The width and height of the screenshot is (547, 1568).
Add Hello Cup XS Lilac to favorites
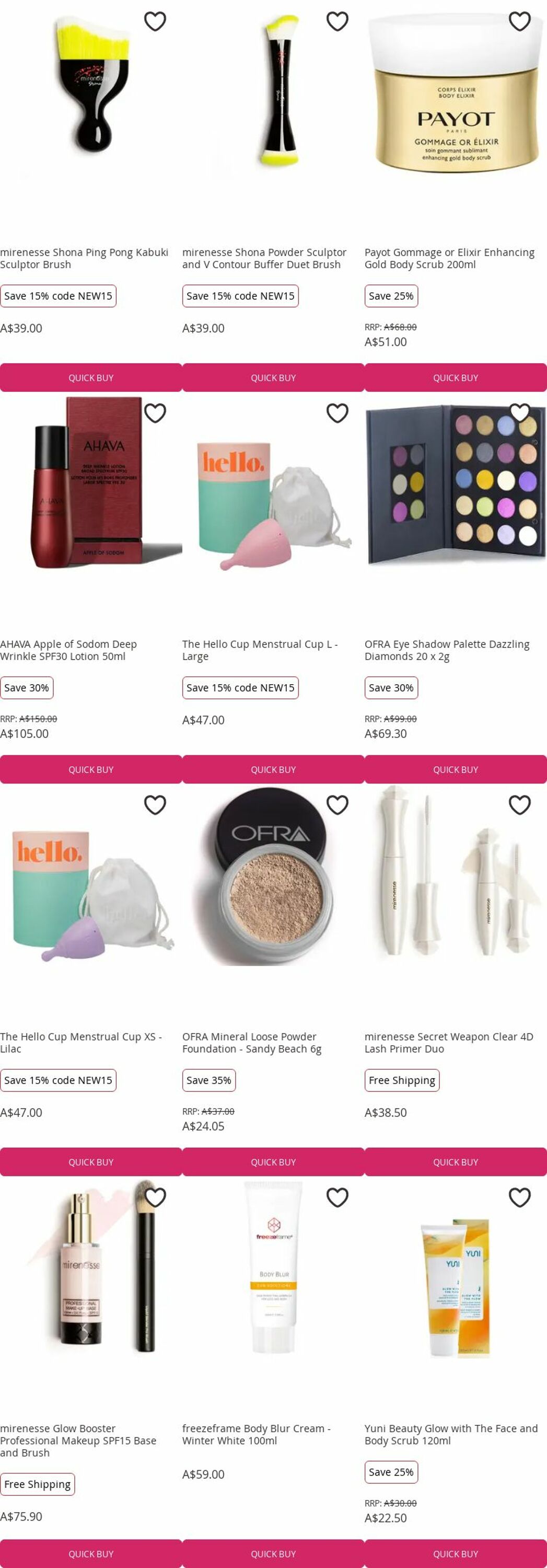click(155, 805)
